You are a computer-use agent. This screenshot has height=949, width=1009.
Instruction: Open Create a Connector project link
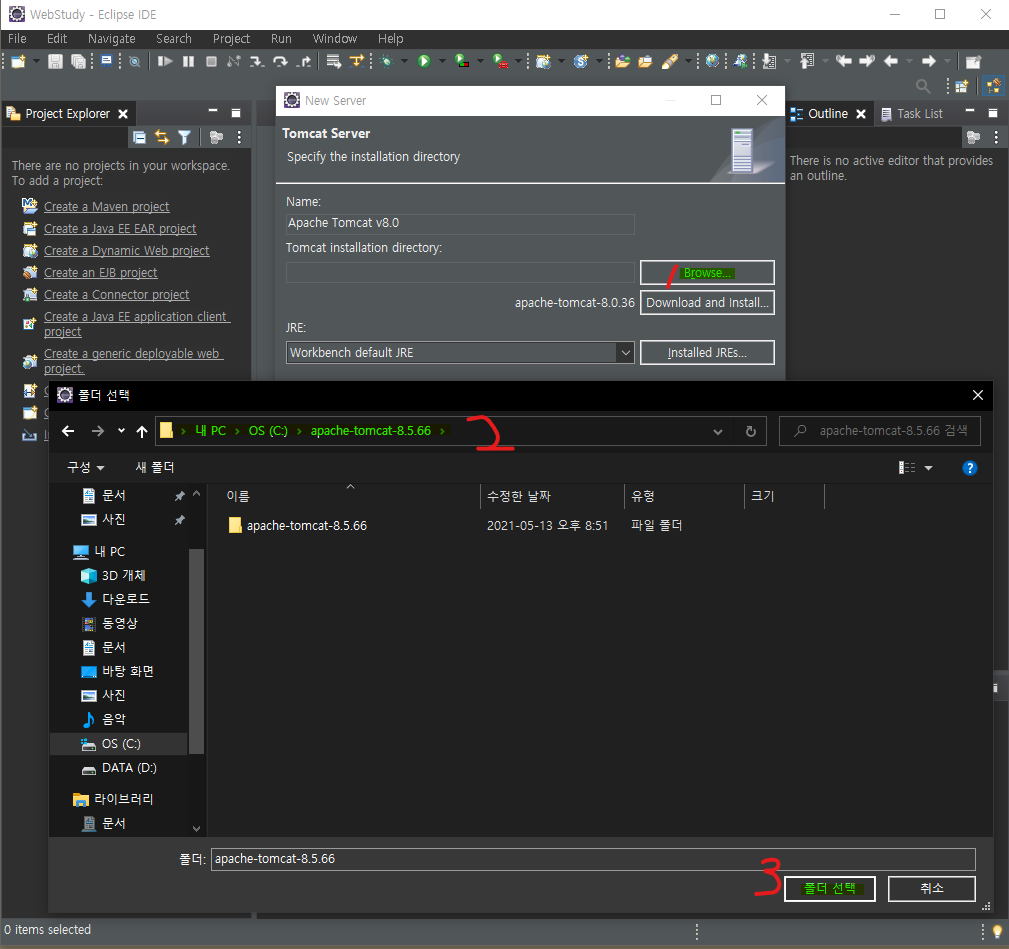point(116,294)
